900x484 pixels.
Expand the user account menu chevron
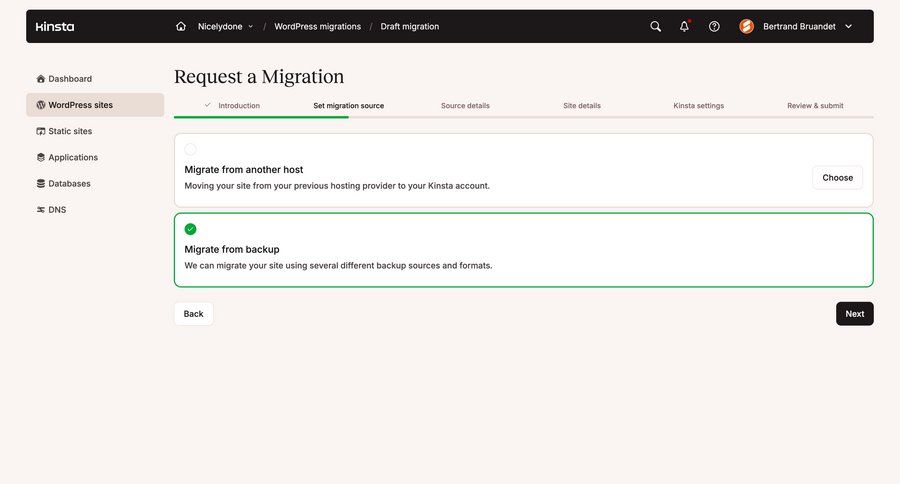click(849, 27)
